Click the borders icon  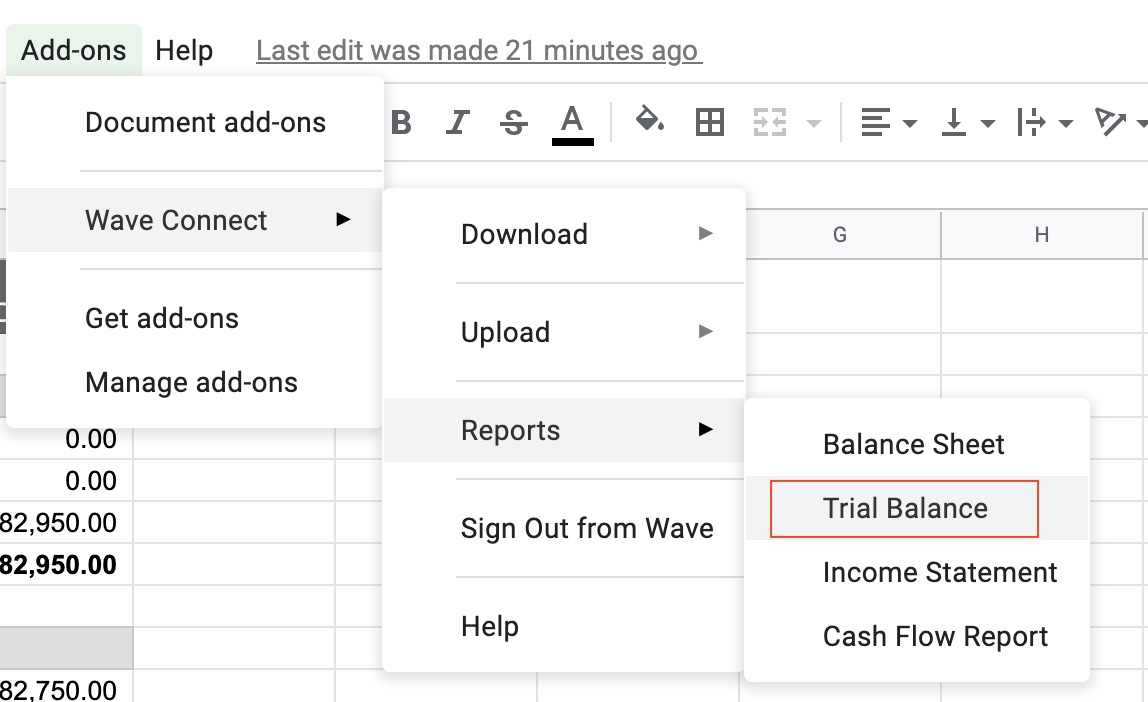708,122
